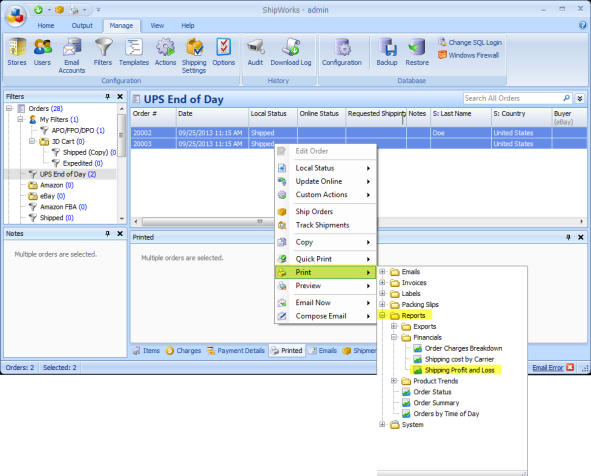This screenshot has width=591, height=476.
Task: Pin the Notes panel
Action: tap(107, 234)
